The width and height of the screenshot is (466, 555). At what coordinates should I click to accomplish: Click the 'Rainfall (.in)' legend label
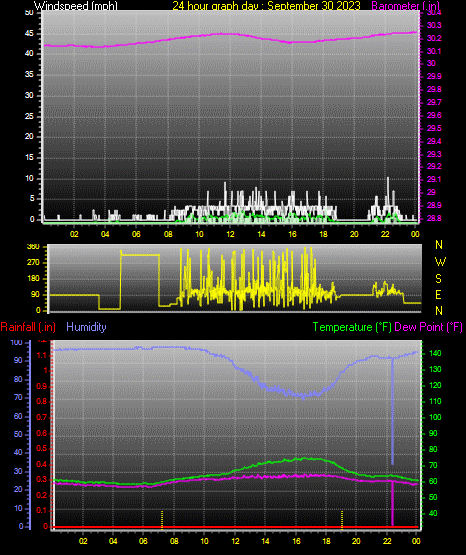click(28, 327)
